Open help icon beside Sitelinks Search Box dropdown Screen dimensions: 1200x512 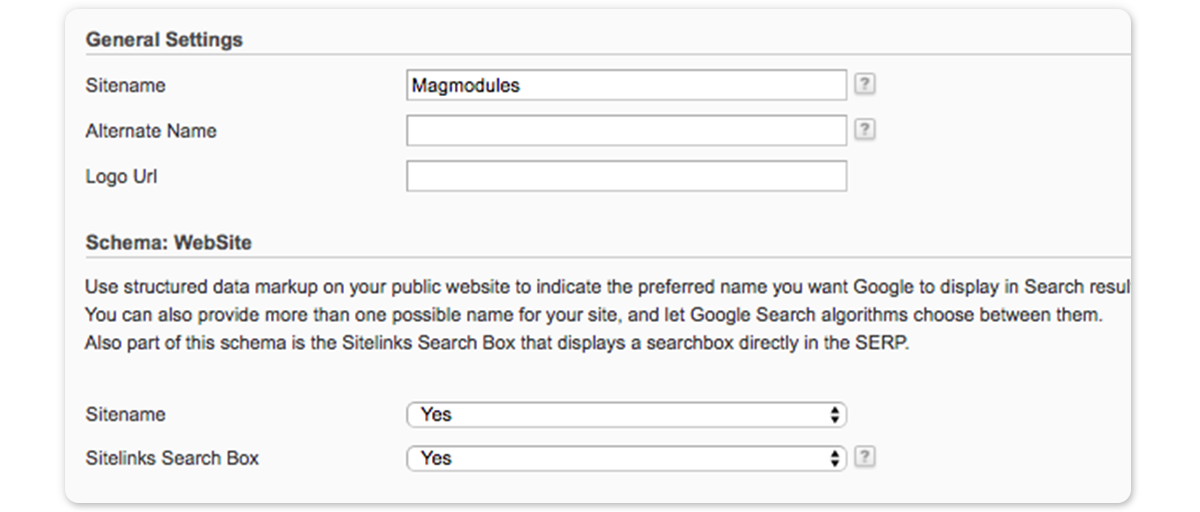click(865, 457)
